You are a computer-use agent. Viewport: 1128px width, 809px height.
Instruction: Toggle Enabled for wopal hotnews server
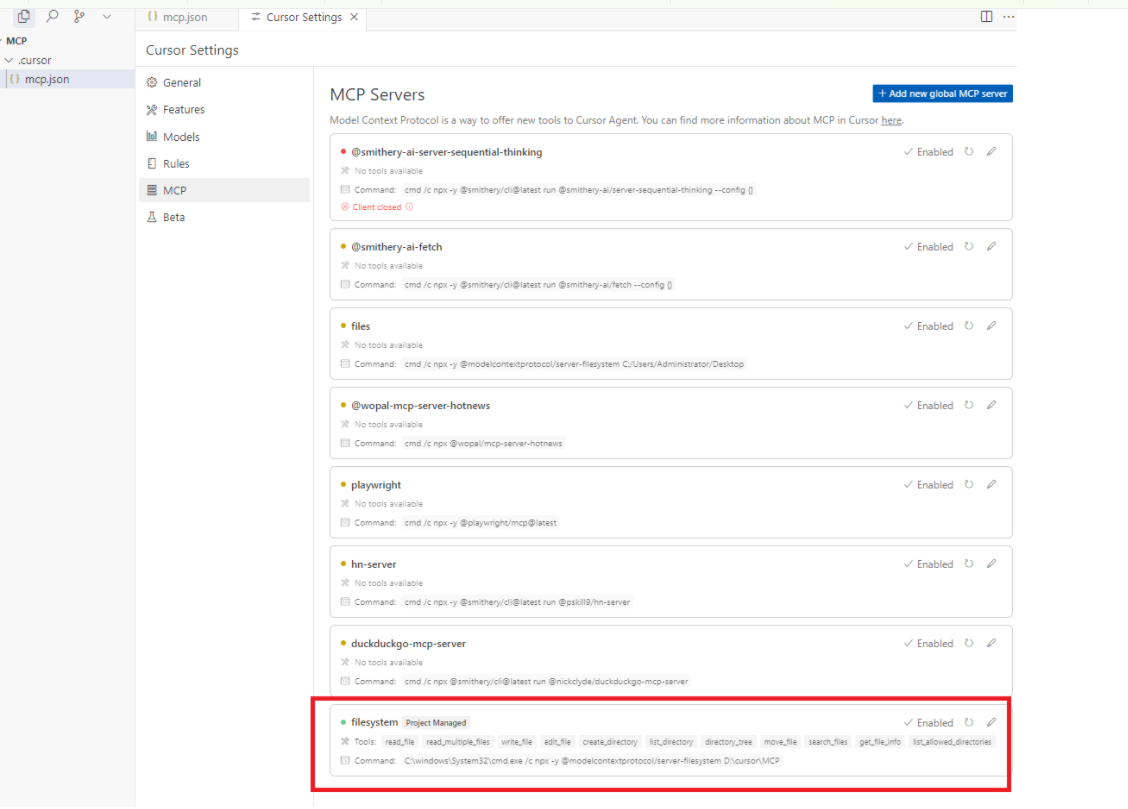(x=928, y=406)
